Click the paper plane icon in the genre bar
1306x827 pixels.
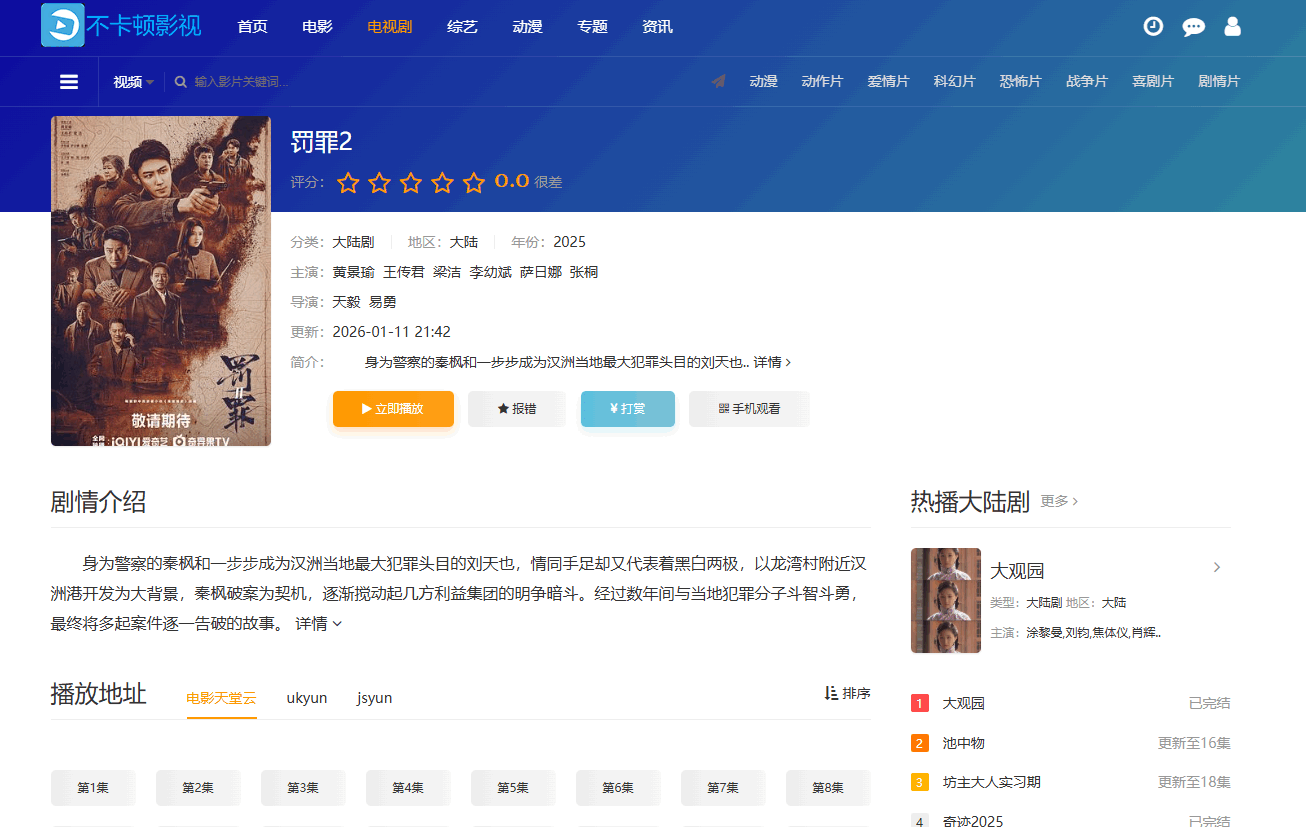click(718, 81)
